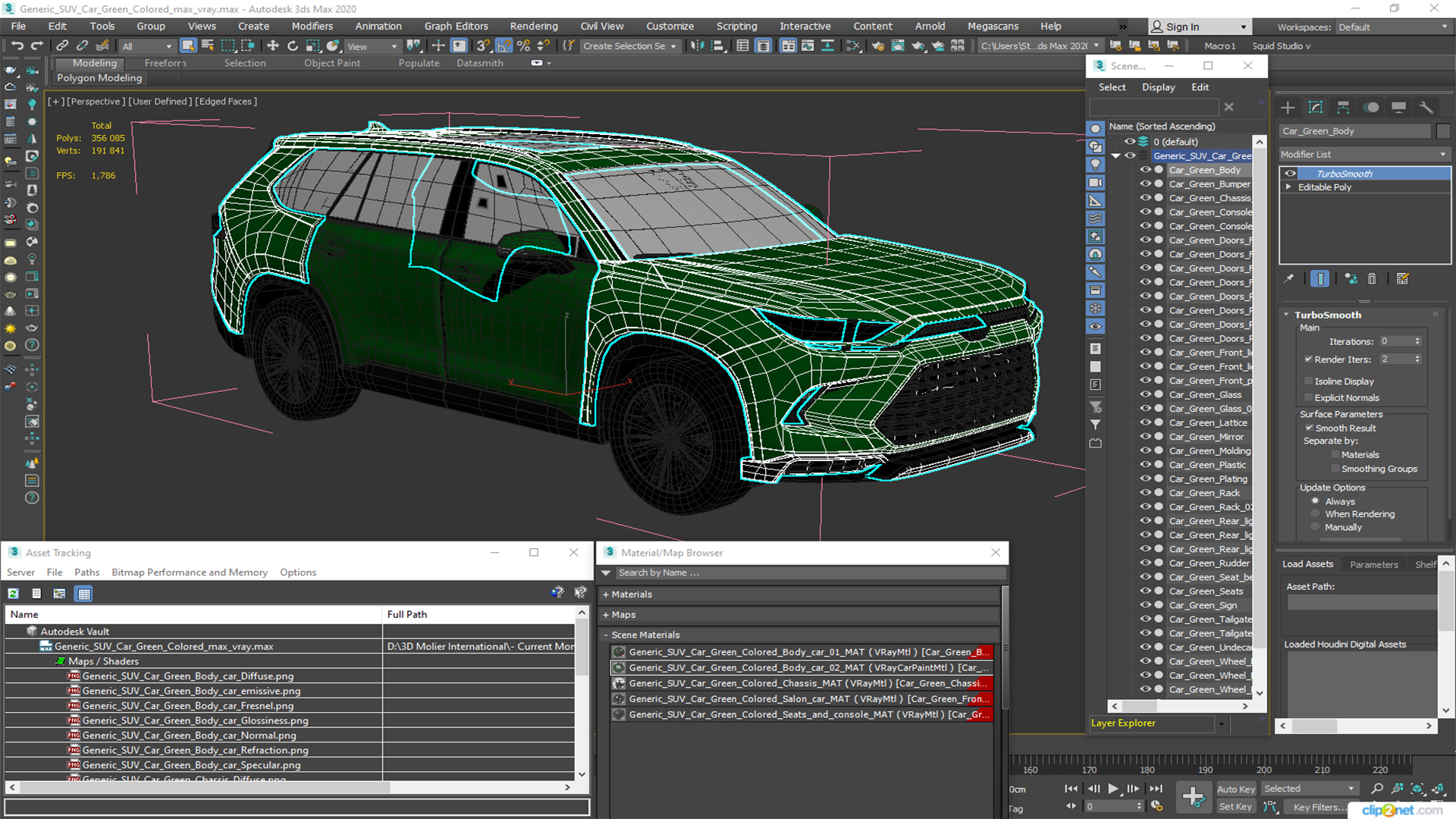Image resolution: width=1456 pixels, height=819 pixels.
Task: Click the Pin Stack icon
Action: click(1288, 279)
